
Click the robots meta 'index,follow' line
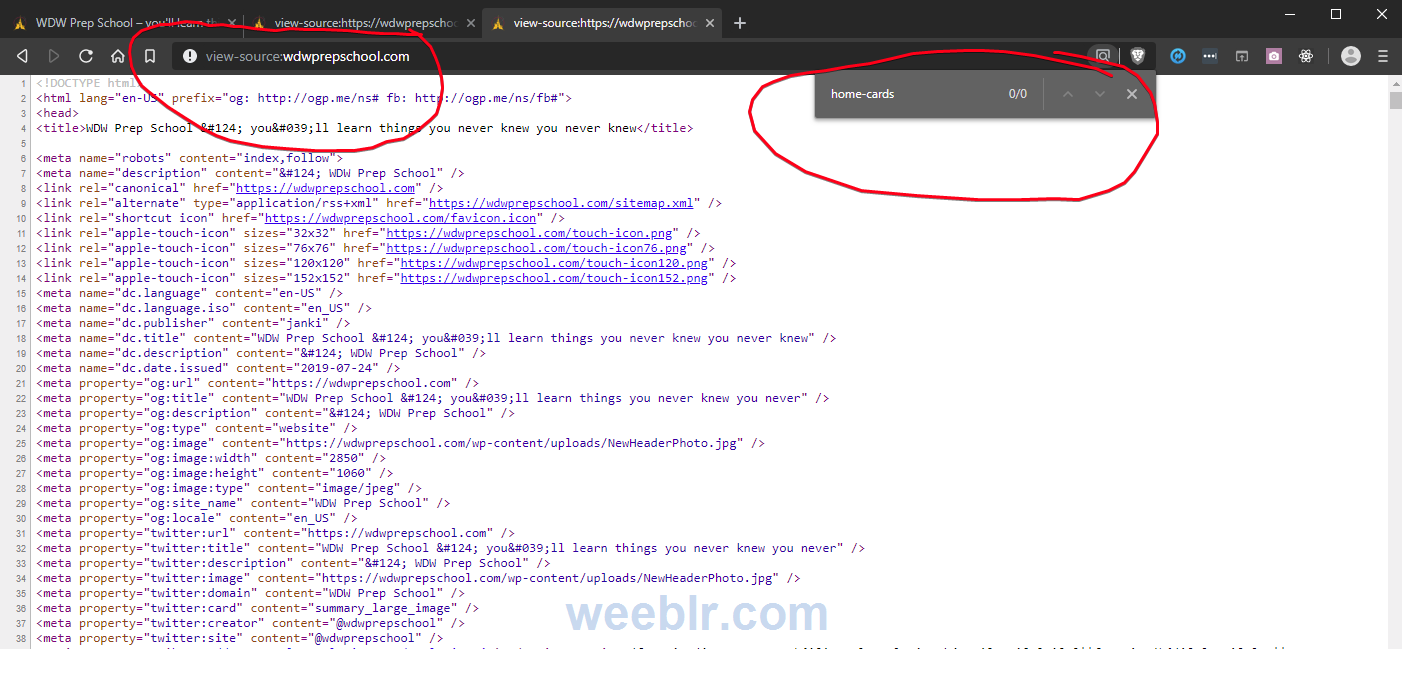point(189,158)
